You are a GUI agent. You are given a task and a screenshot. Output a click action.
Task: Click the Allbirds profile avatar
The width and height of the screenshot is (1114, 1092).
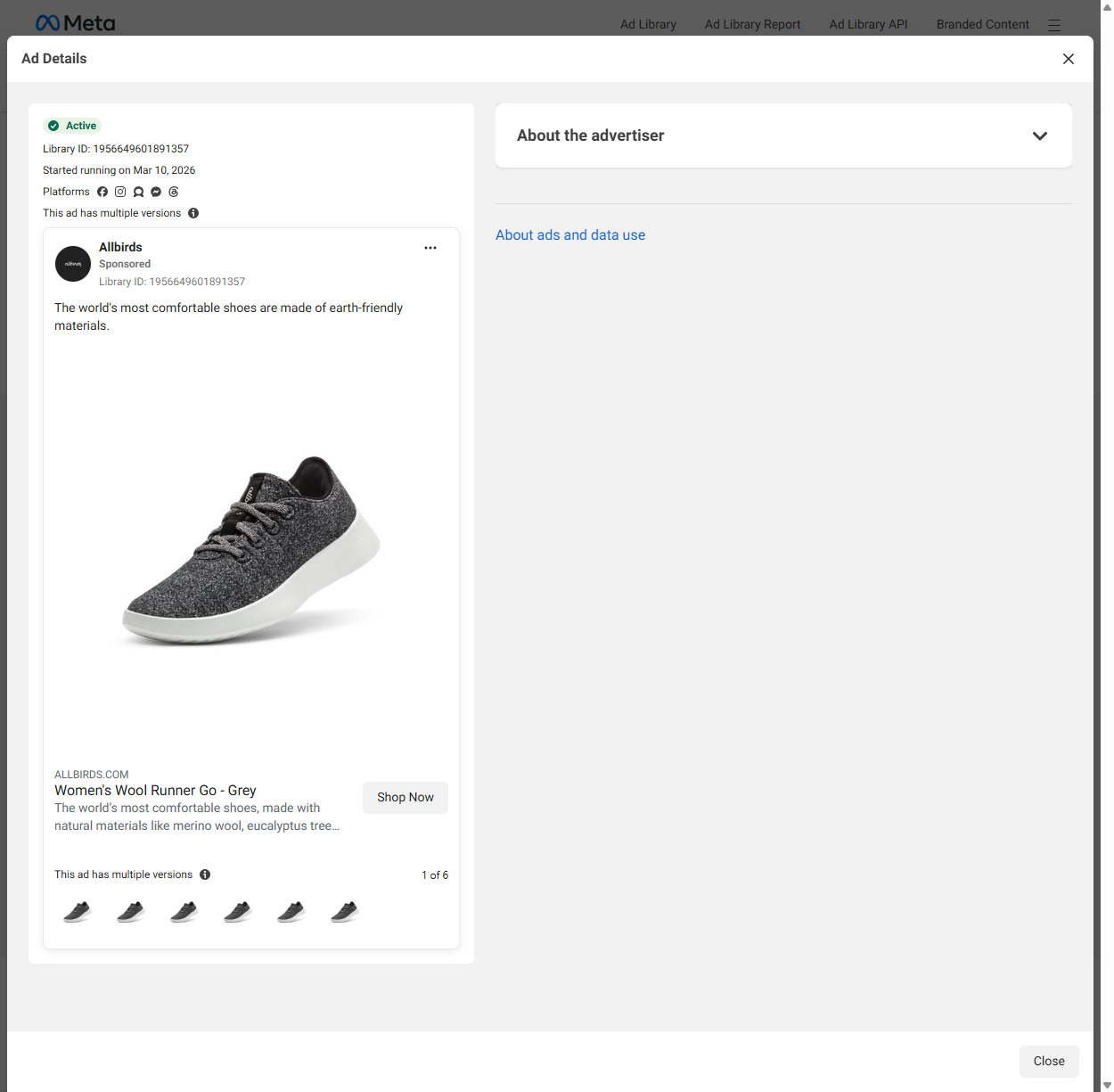click(x=73, y=264)
